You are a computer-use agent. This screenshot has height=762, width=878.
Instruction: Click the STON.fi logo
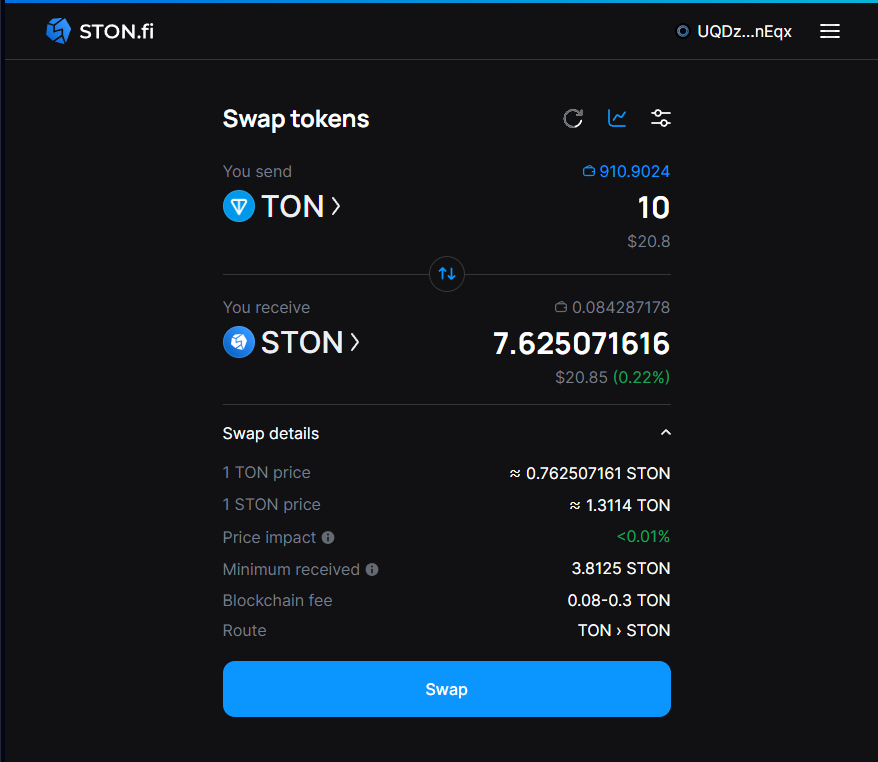[x=100, y=31]
